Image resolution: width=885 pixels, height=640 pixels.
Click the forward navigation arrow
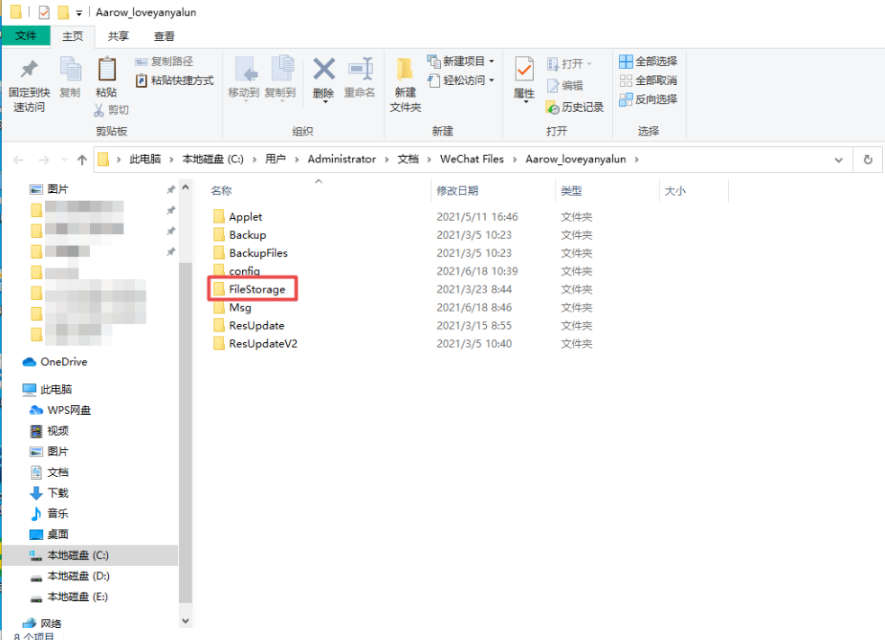coord(43,160)
